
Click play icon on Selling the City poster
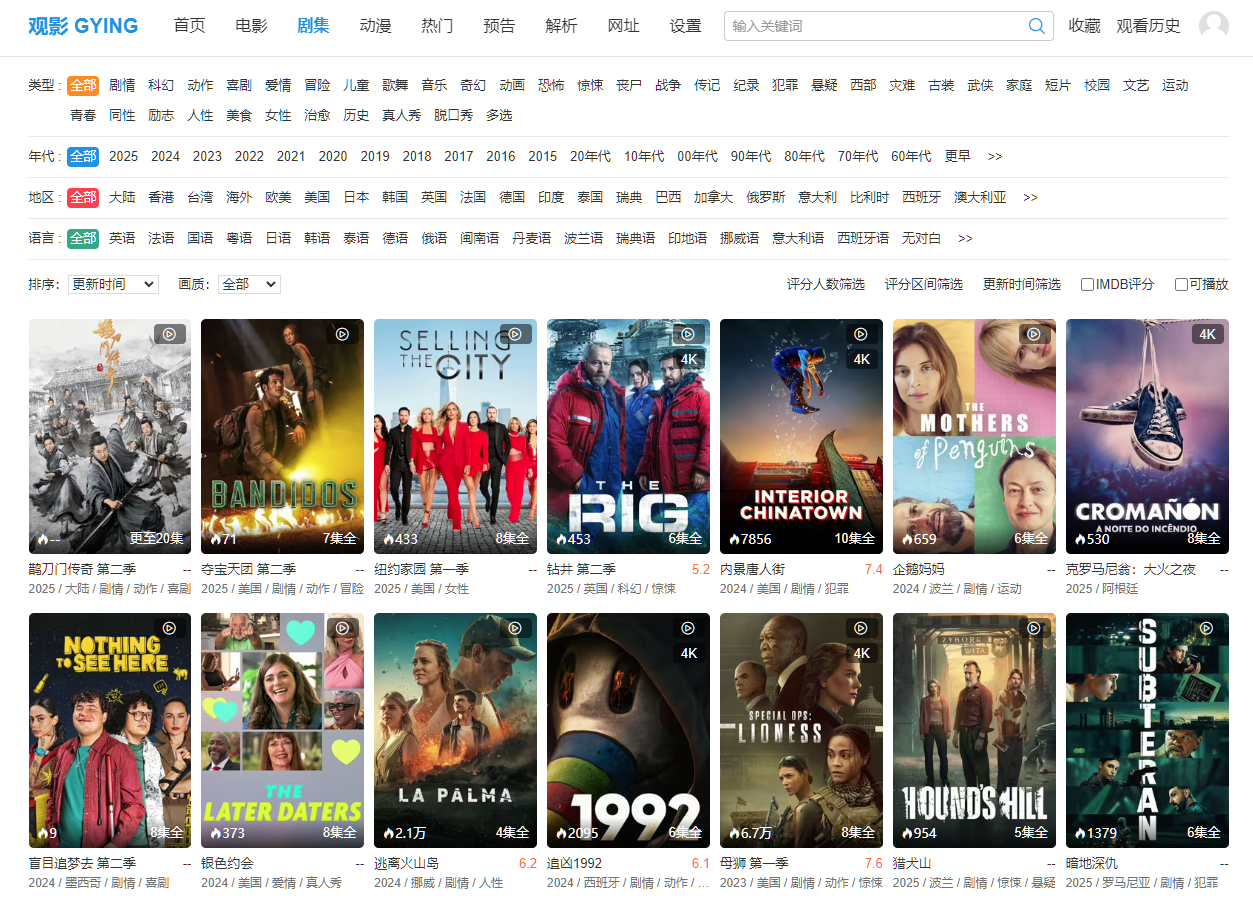515,334
